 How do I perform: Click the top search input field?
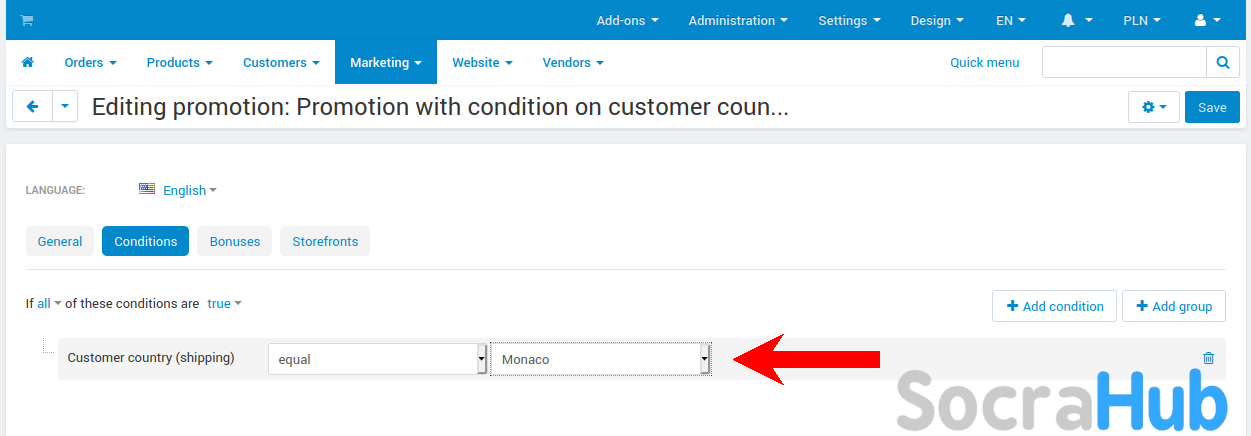(x=1123, y=62)
